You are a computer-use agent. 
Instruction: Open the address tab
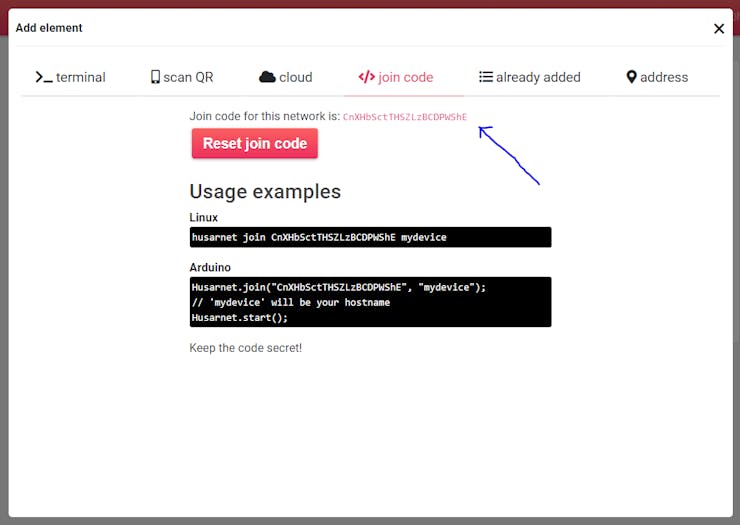(x=657, y=77)
